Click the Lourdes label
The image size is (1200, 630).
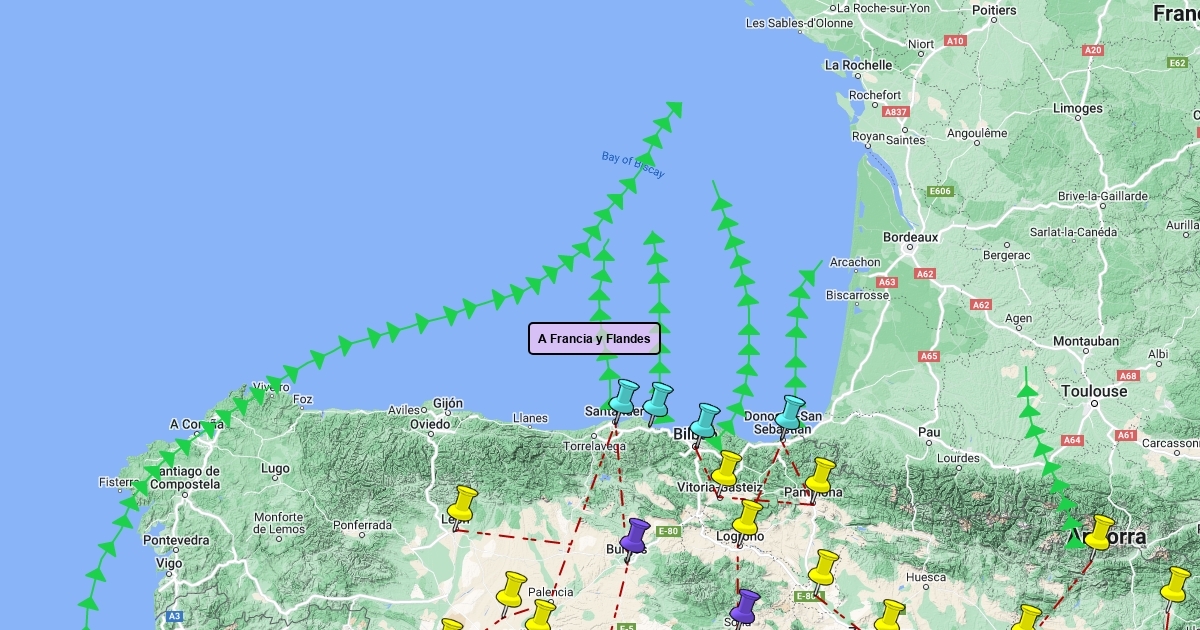(x=958, y=459)
